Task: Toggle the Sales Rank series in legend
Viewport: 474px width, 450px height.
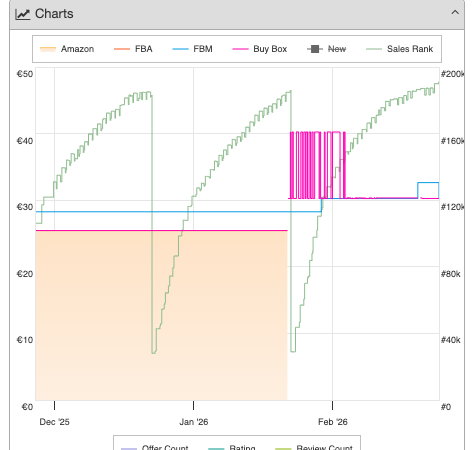Action: (x=399, y=49)
